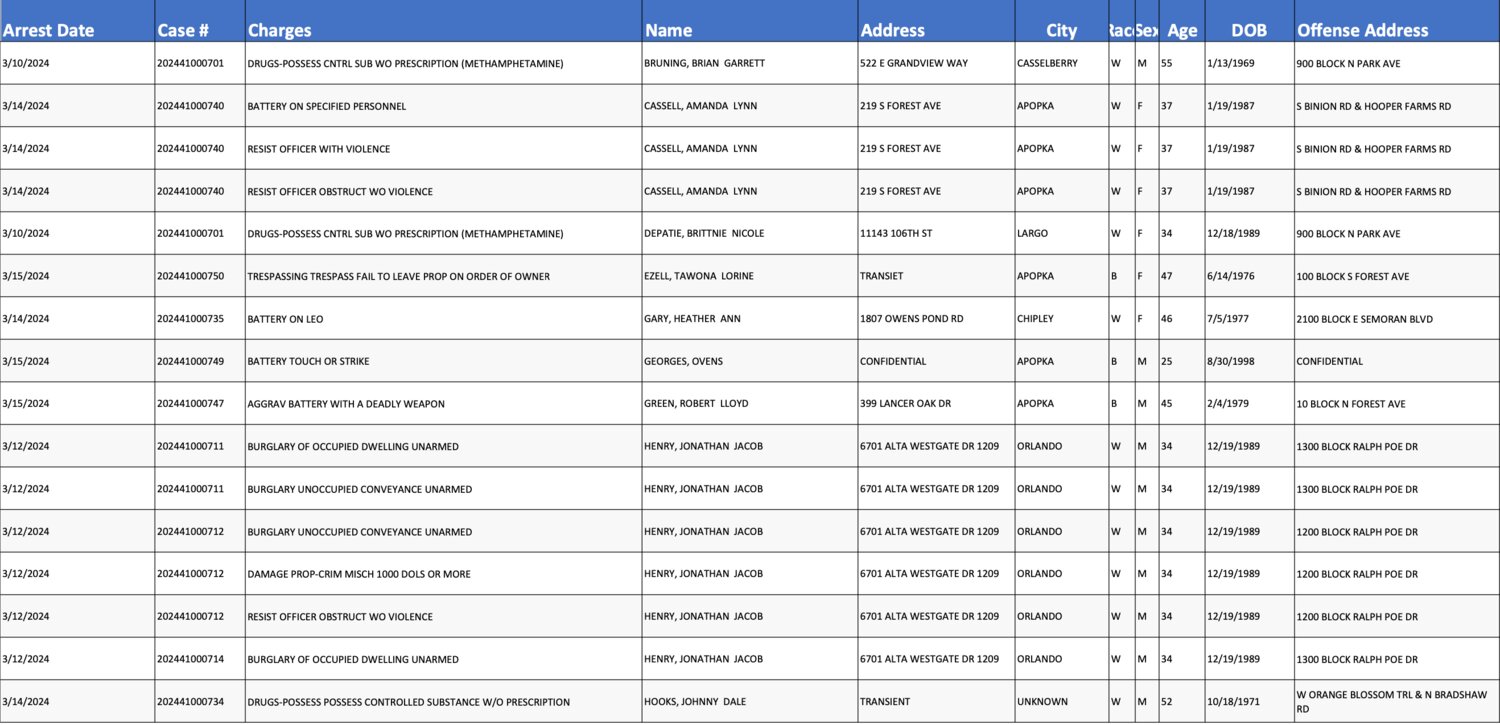Select case number 202441000735
Image resolution: width=1500 pixels, height=725 pixels.
coord(190,319)
